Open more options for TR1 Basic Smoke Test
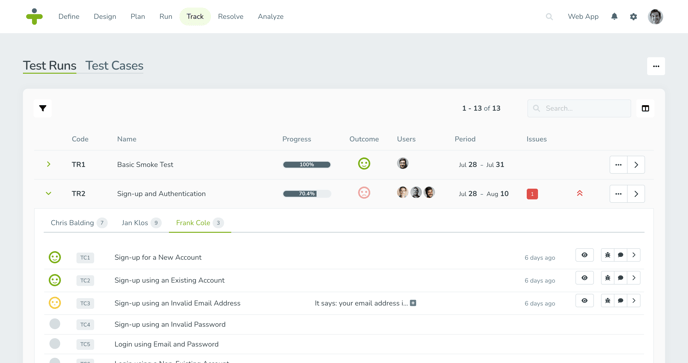The height and width of the screenshot is (363, 688). [x=618, y=165]
